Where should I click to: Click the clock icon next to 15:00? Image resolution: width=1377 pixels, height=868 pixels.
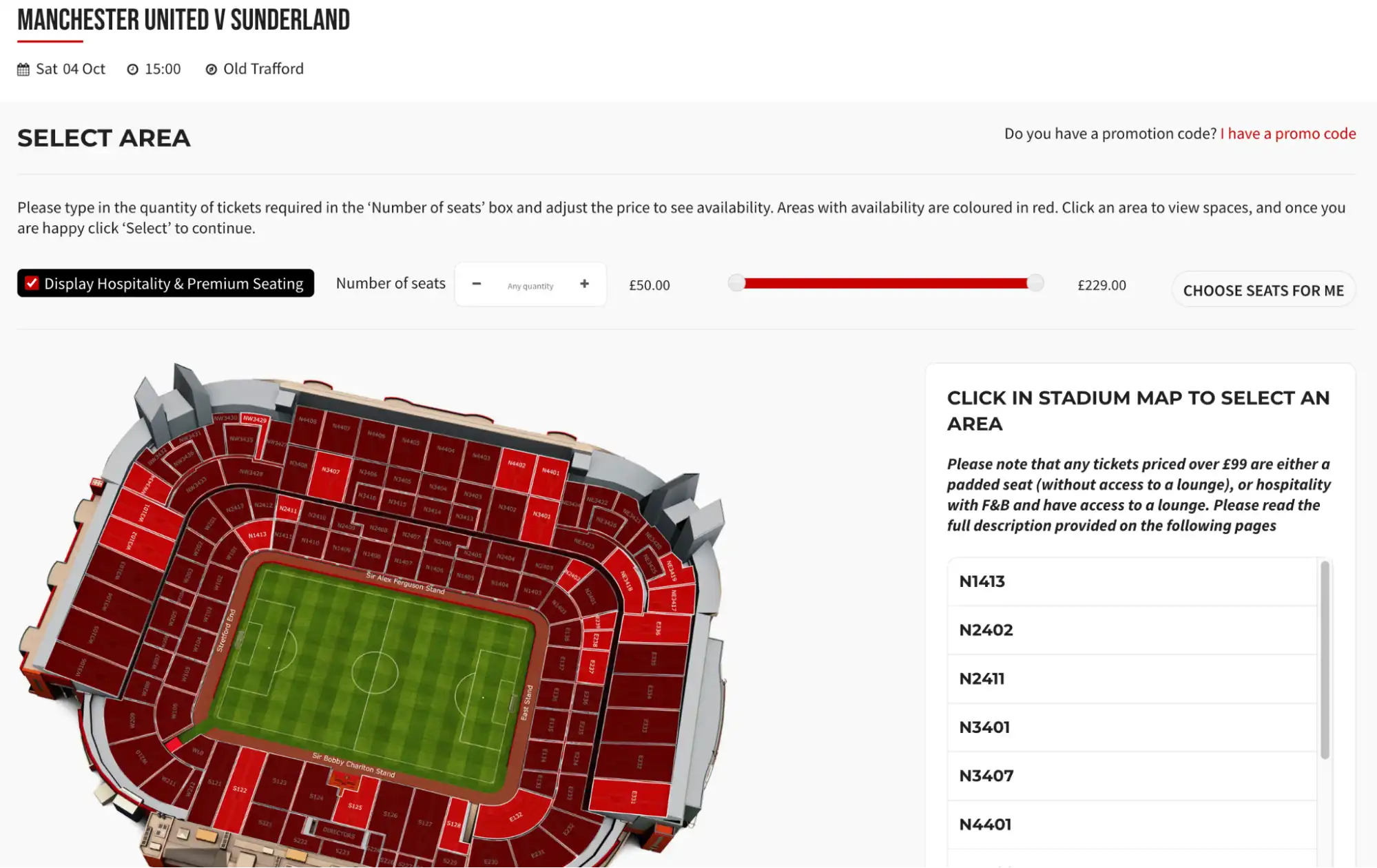pos(132,68)
